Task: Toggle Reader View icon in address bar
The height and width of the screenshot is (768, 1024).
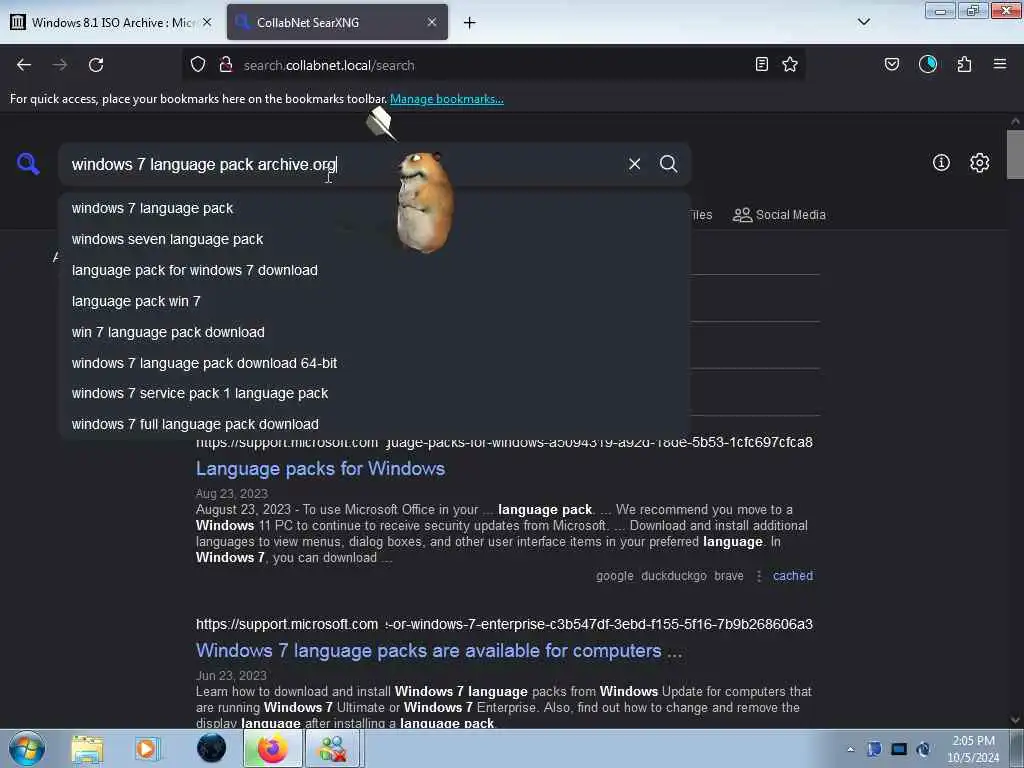Action: click(x=761, y=65)
